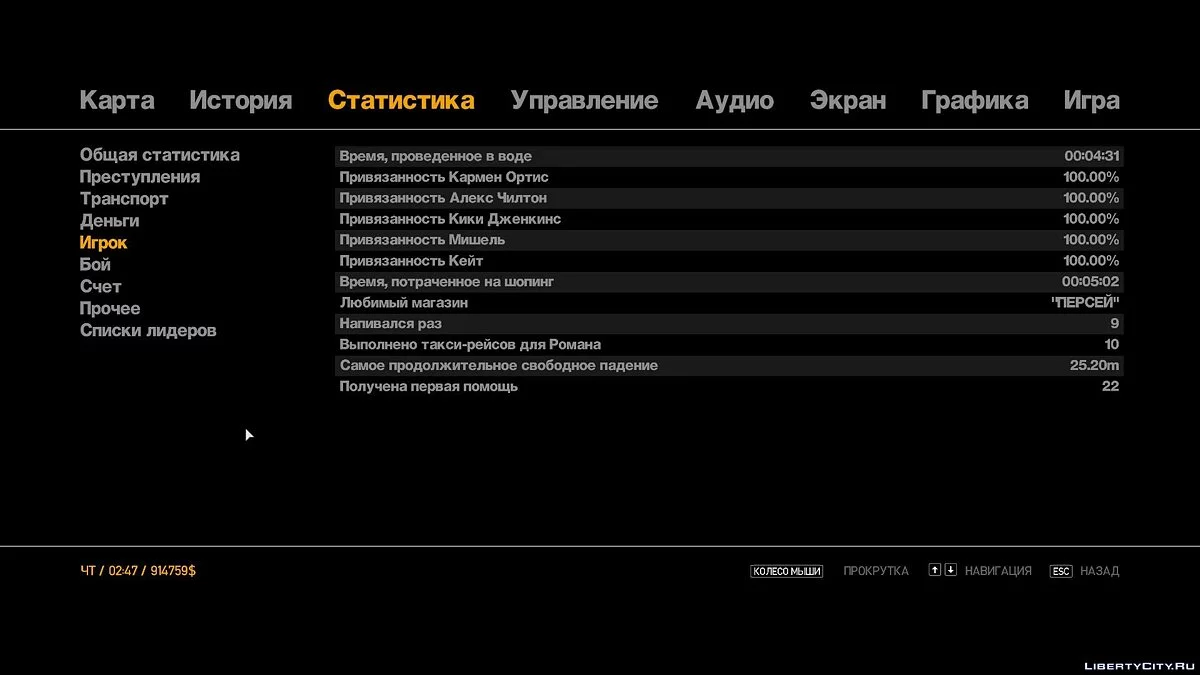Screen dimensions: 1200x675
Task: Go to the Аудио tab
Action: tap(734, 101)
